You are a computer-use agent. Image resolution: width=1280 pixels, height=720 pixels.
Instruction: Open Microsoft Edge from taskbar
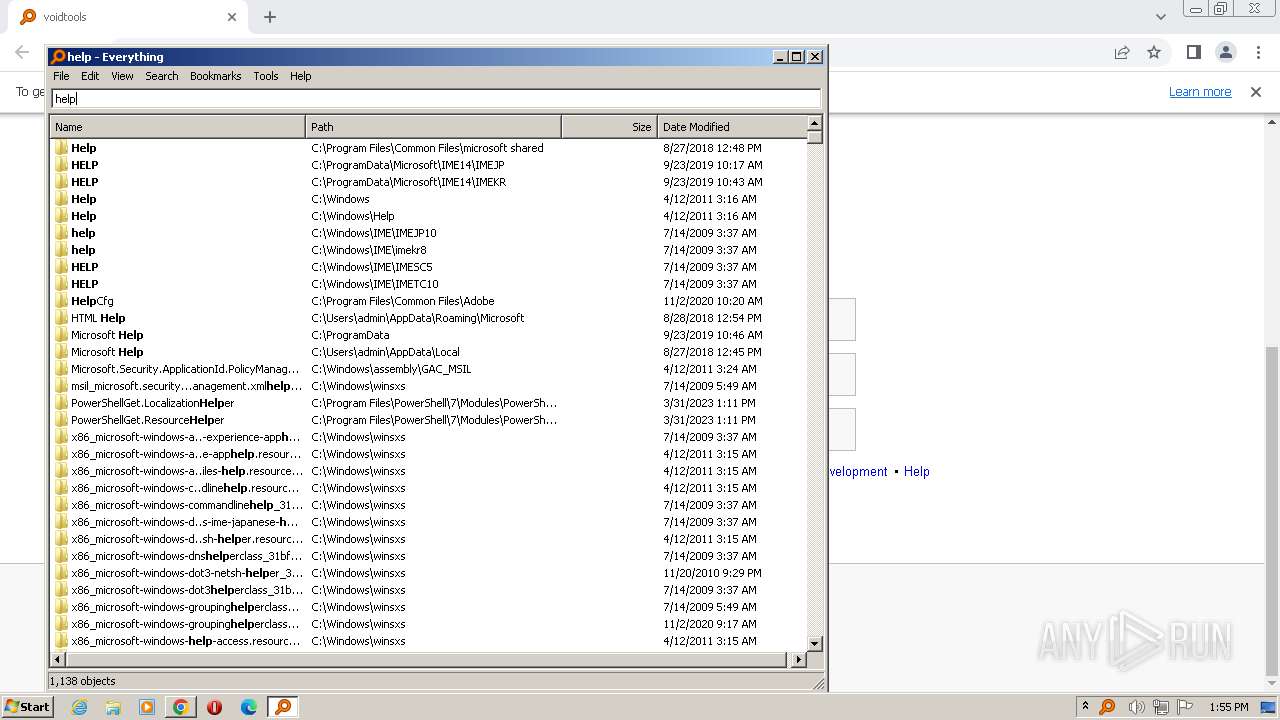point(249,707)
